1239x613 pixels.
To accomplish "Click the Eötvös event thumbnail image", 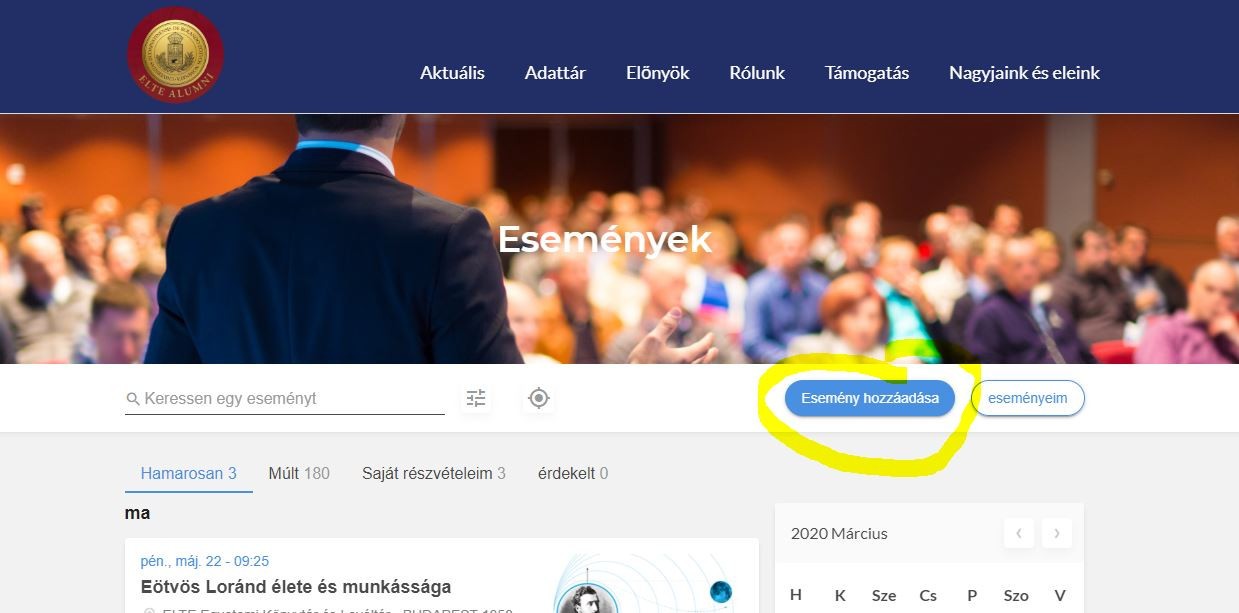I will click(x=645, y=584).
